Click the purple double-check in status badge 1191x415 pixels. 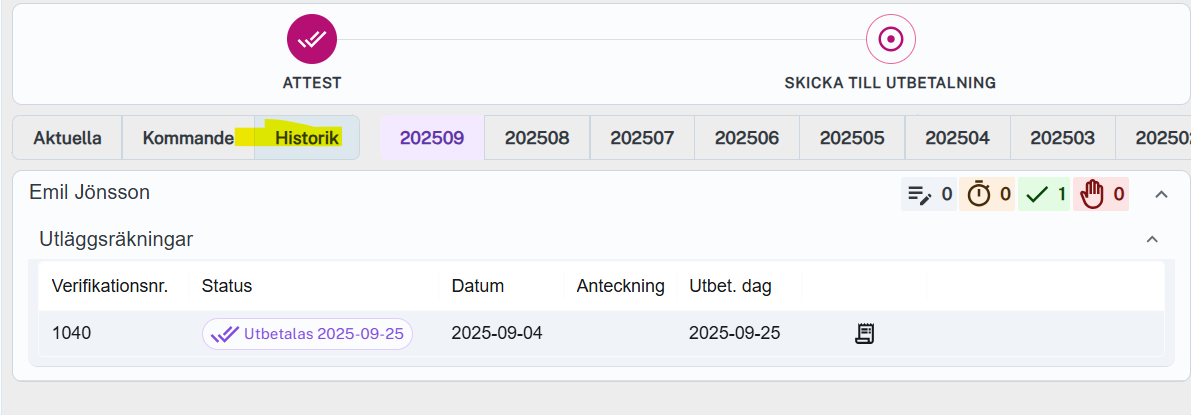(x=225, y=334)
